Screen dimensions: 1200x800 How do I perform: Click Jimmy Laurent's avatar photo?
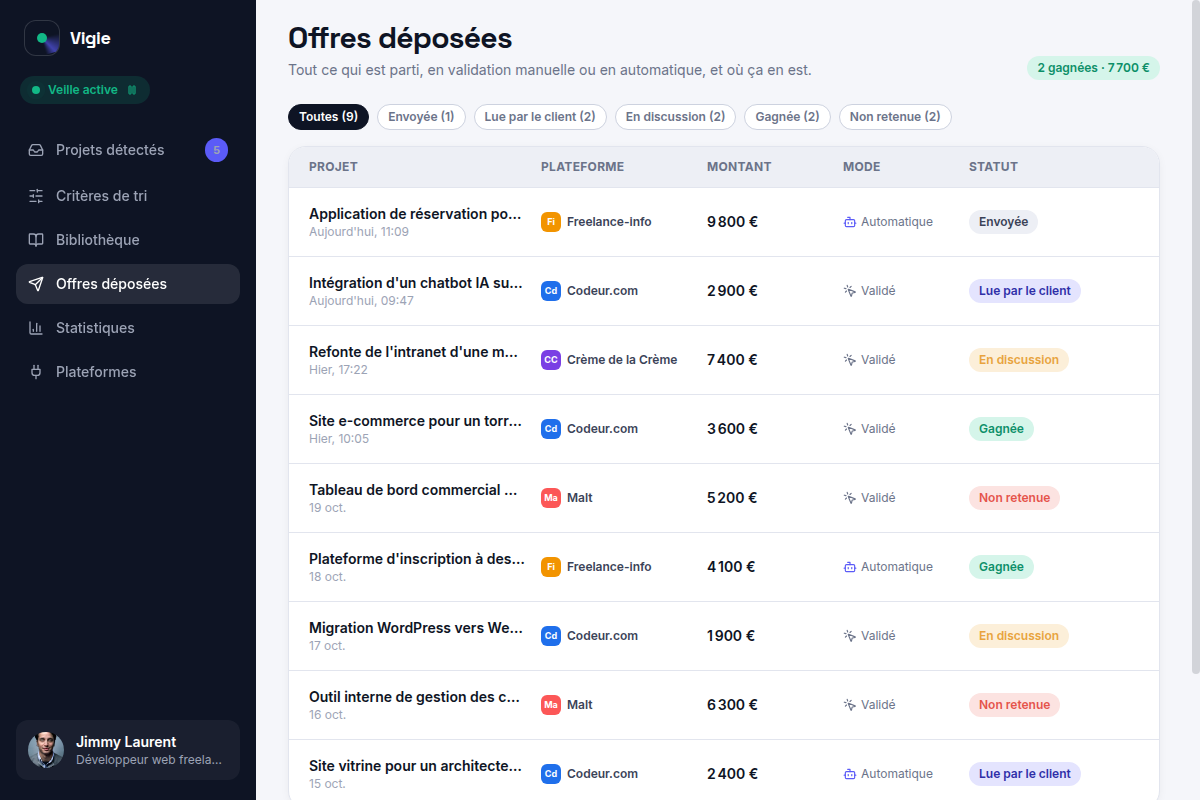(x=46, y=750)
